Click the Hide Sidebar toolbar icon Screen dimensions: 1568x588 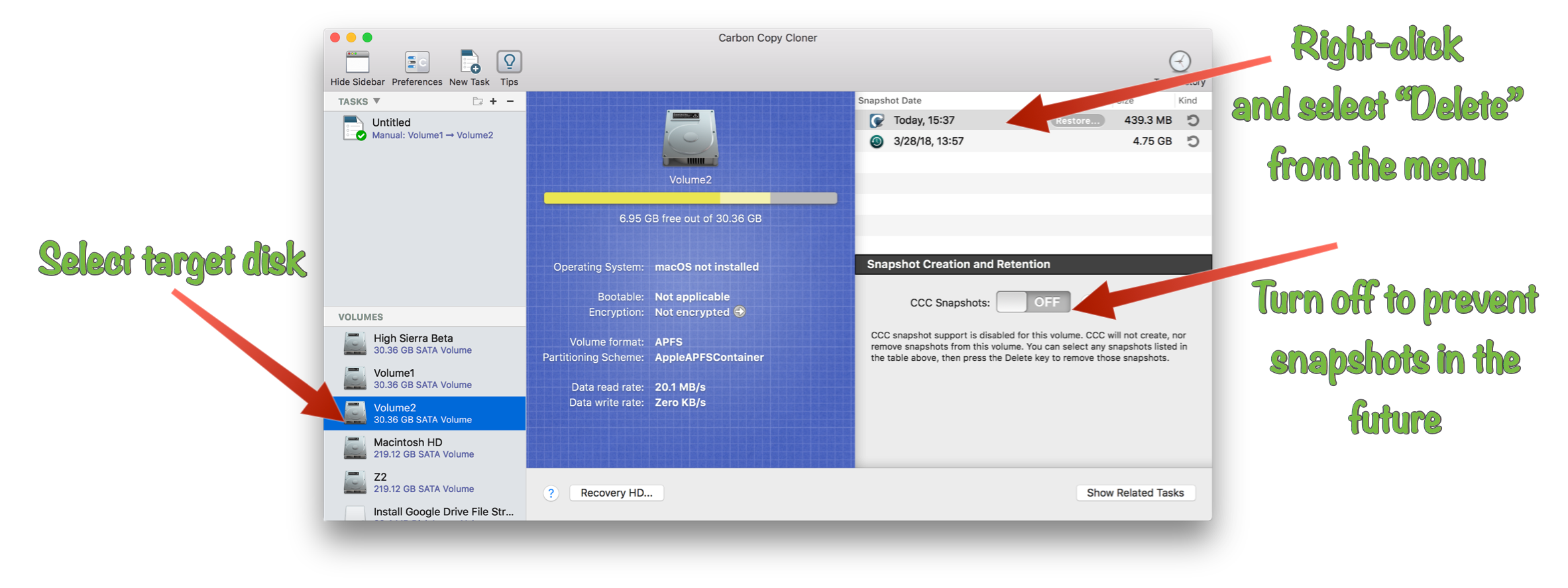click(x=357, y=63)
